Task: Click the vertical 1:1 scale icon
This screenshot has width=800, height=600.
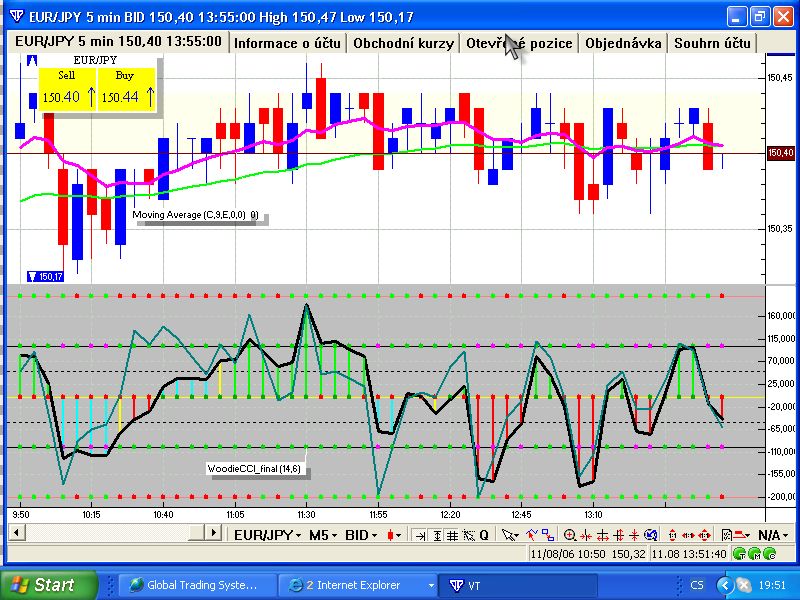Action: 672,536
